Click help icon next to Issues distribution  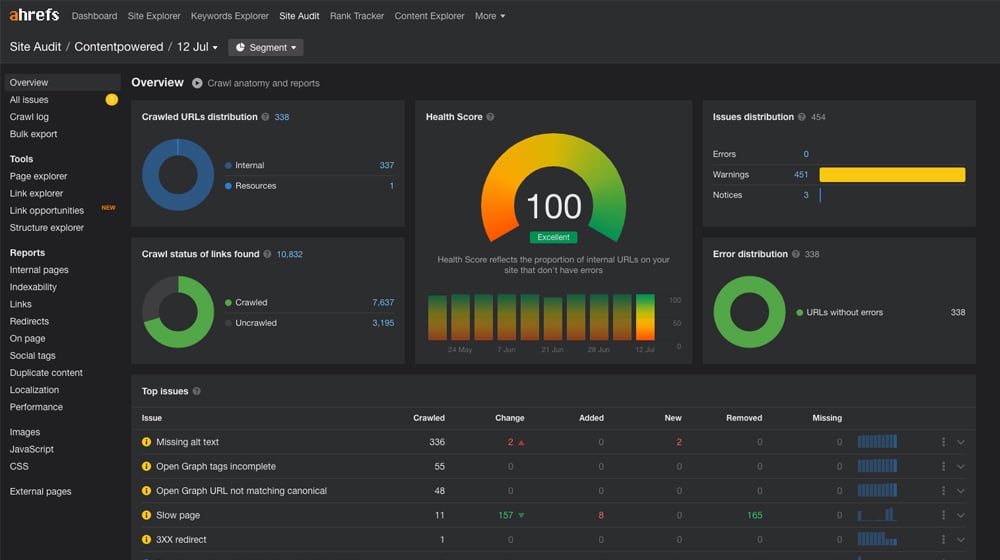point(802,117)
